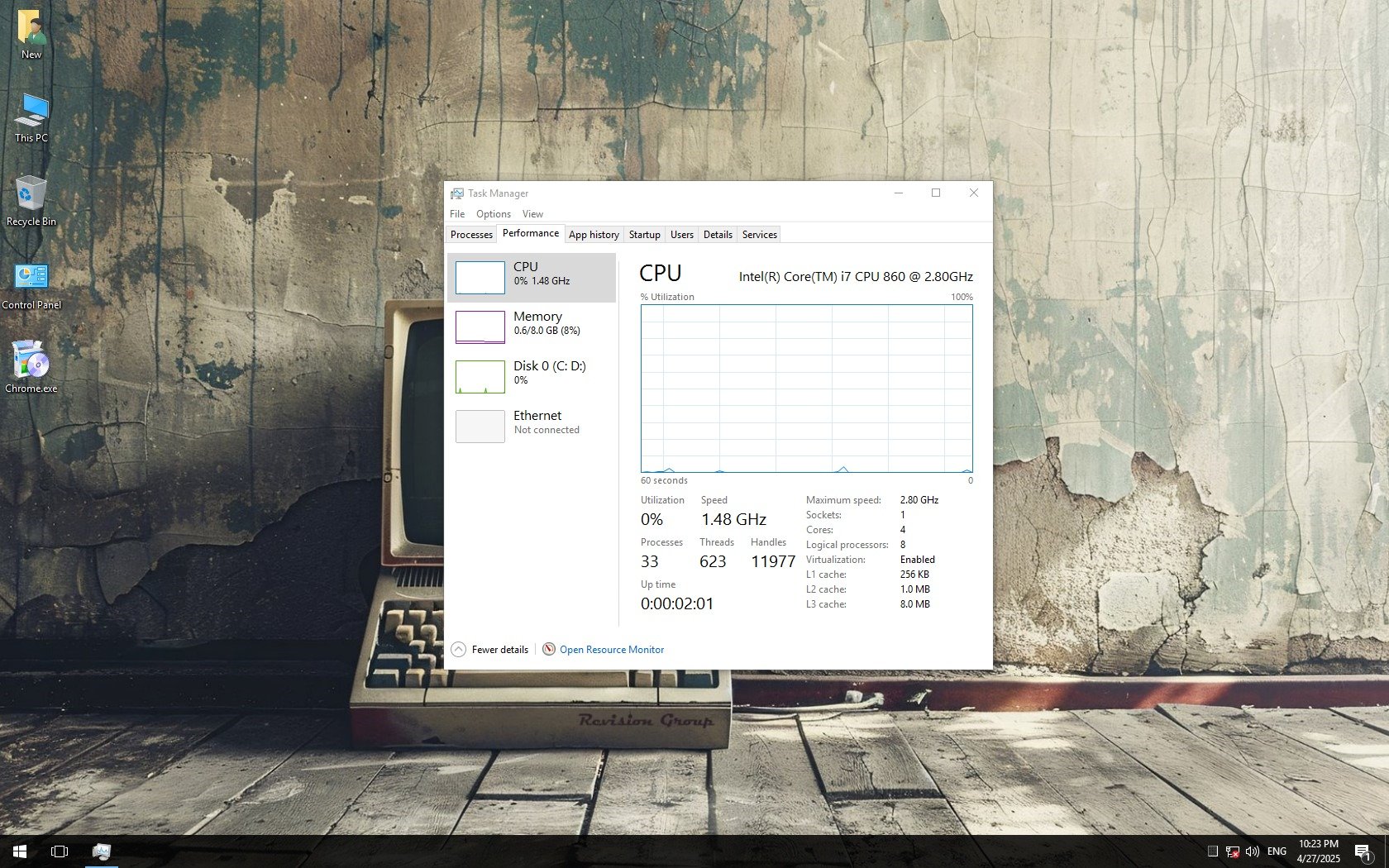Screen dimensions: 1389x868
Task: Open the Services tab
Action: click(x=760, y=235)
